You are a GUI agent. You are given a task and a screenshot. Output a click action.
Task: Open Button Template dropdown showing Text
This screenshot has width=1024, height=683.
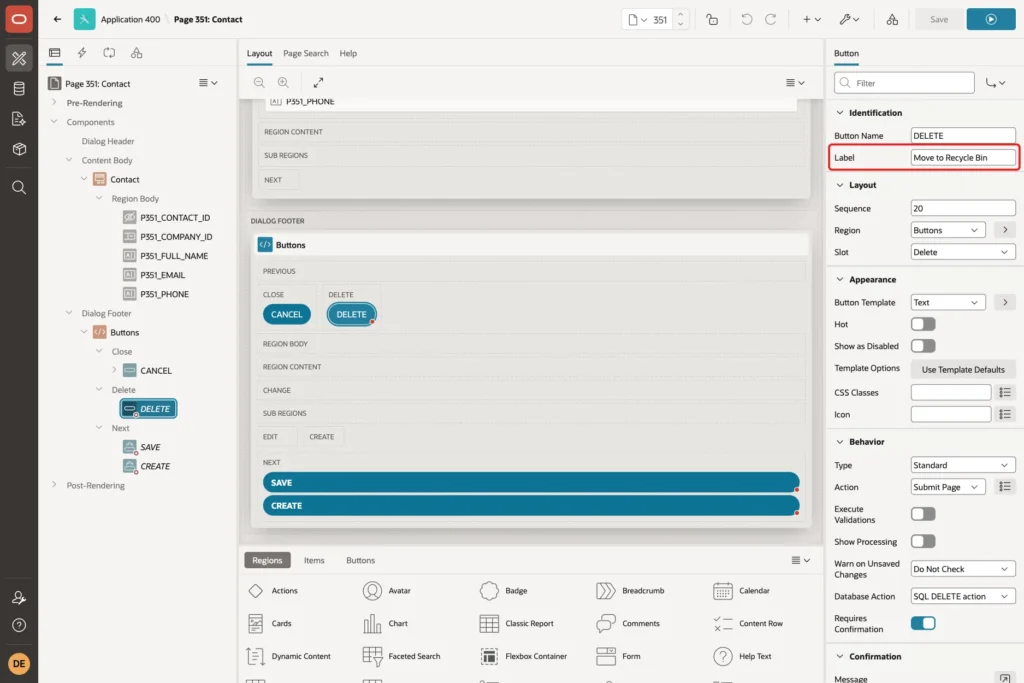948,302
